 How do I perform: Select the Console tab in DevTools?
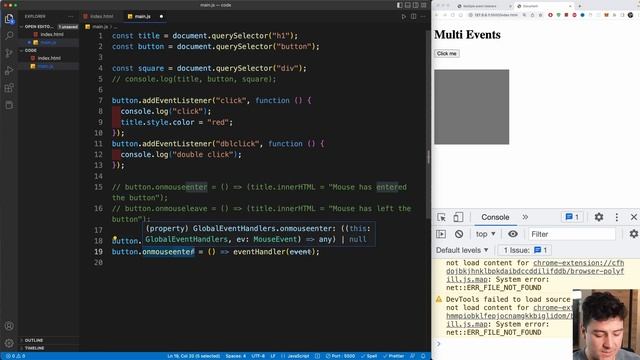tap(495, 217)
